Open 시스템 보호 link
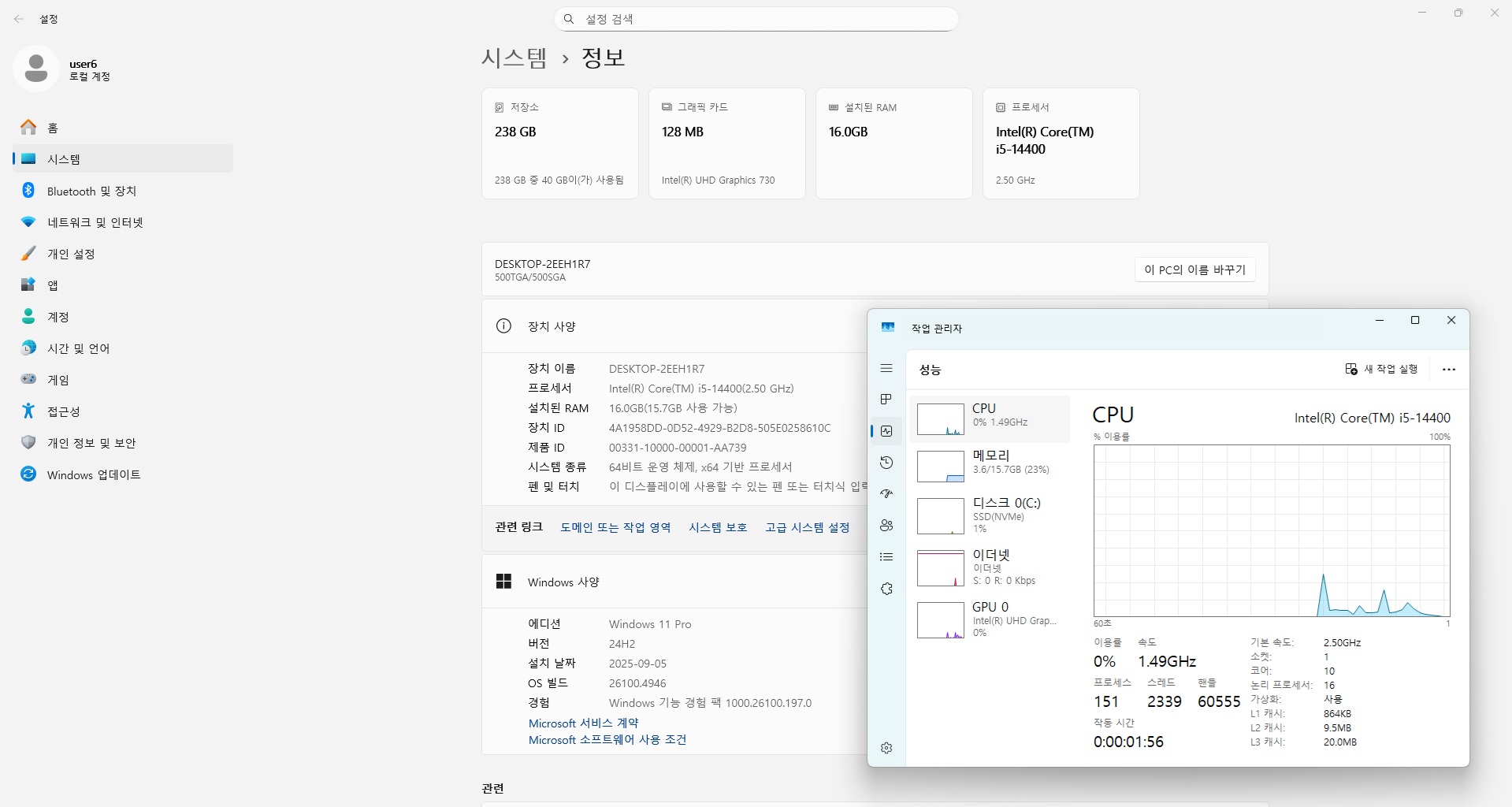This screenshot has width=1512, height=807. pos(718,527)
